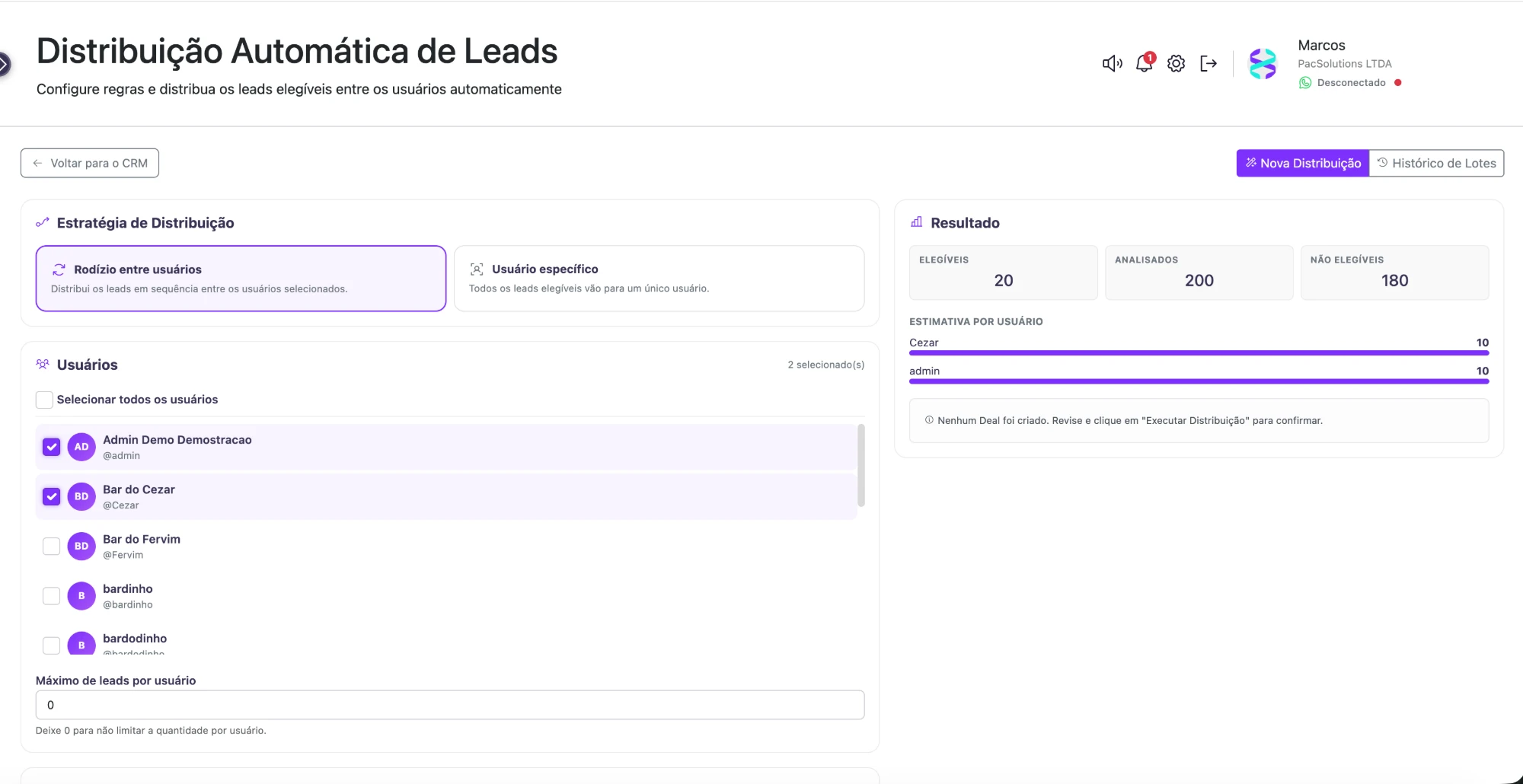This screenshot has height=784, width=1523.
Task: Click the Usuários group icon
Action: (x=43, y=365)
